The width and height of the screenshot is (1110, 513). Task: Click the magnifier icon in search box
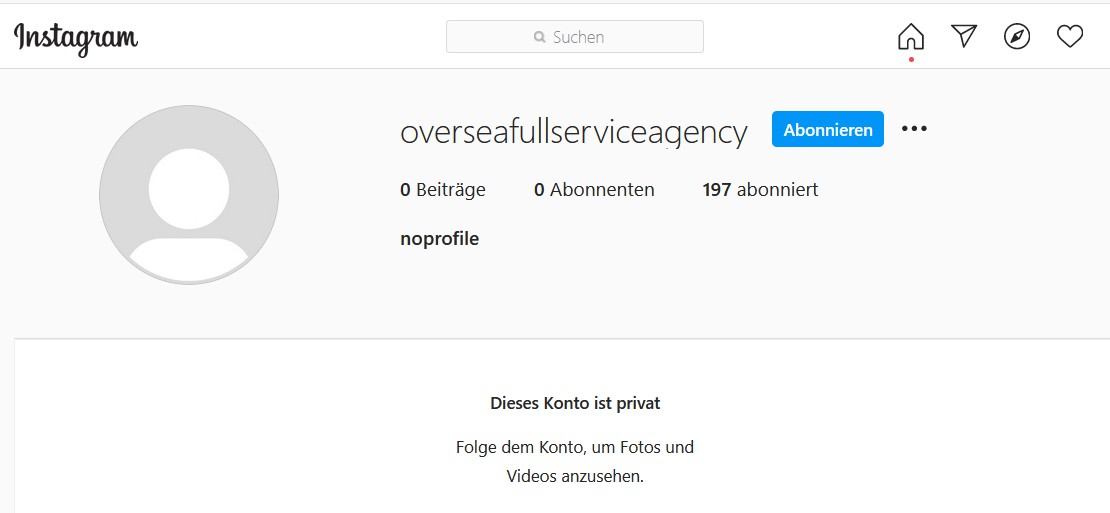540,37
